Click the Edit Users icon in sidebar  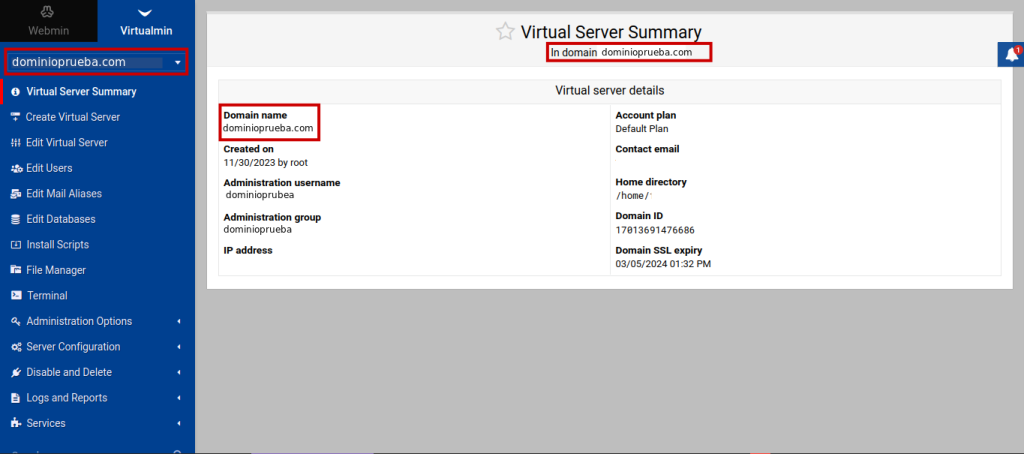(16, 168)
